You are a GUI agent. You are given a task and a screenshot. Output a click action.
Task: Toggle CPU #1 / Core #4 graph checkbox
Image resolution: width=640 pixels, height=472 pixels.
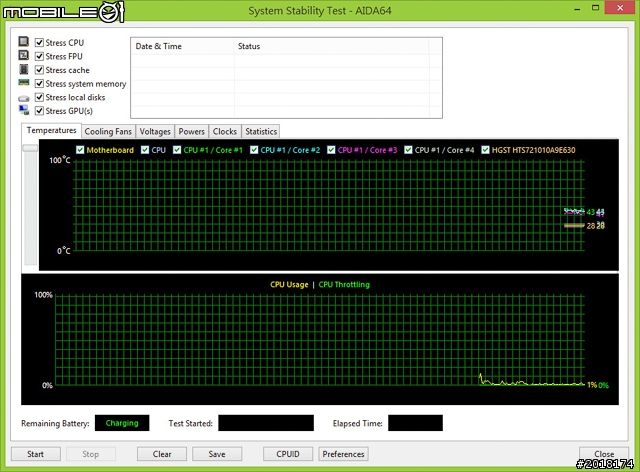tap(408, 150)
